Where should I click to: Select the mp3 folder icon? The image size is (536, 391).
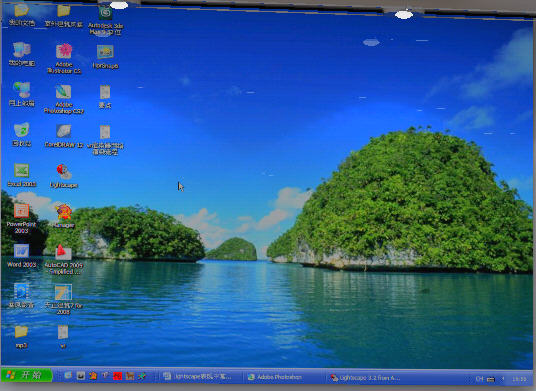pyautogui.click(x=21, y=337)
